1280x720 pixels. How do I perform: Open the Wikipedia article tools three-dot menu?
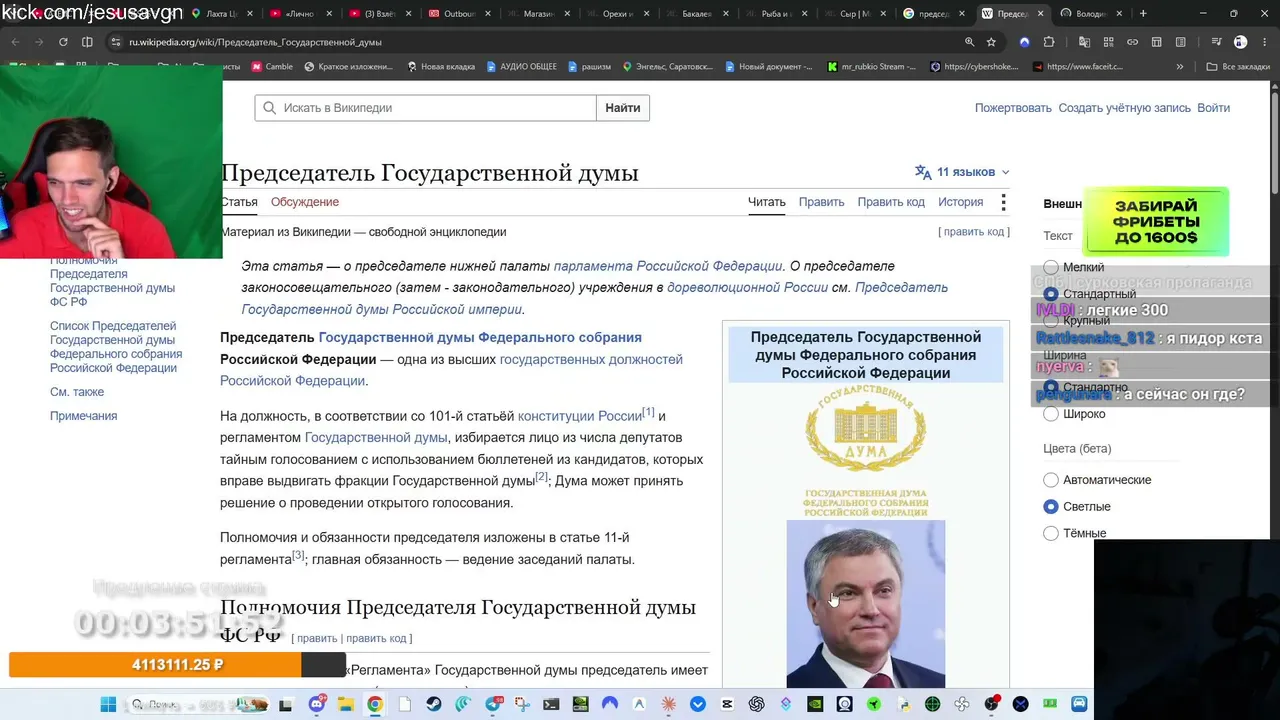pyautogui.click(x=1003, y=202)
